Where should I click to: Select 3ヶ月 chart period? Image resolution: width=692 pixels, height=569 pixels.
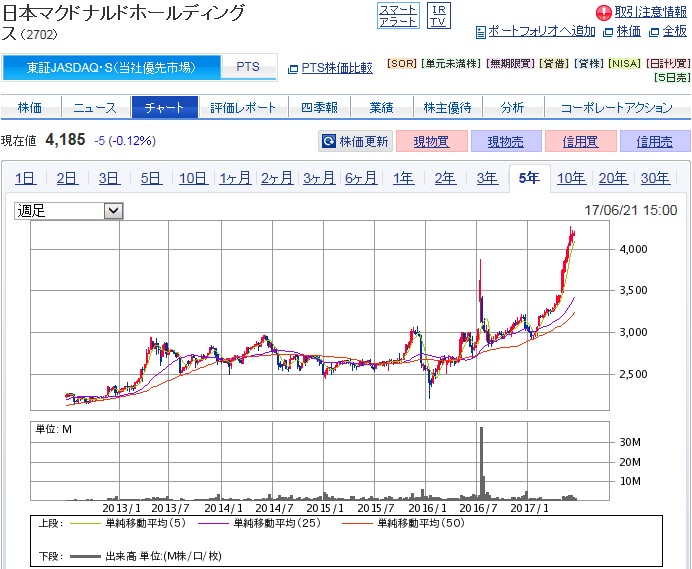[319, 178]
